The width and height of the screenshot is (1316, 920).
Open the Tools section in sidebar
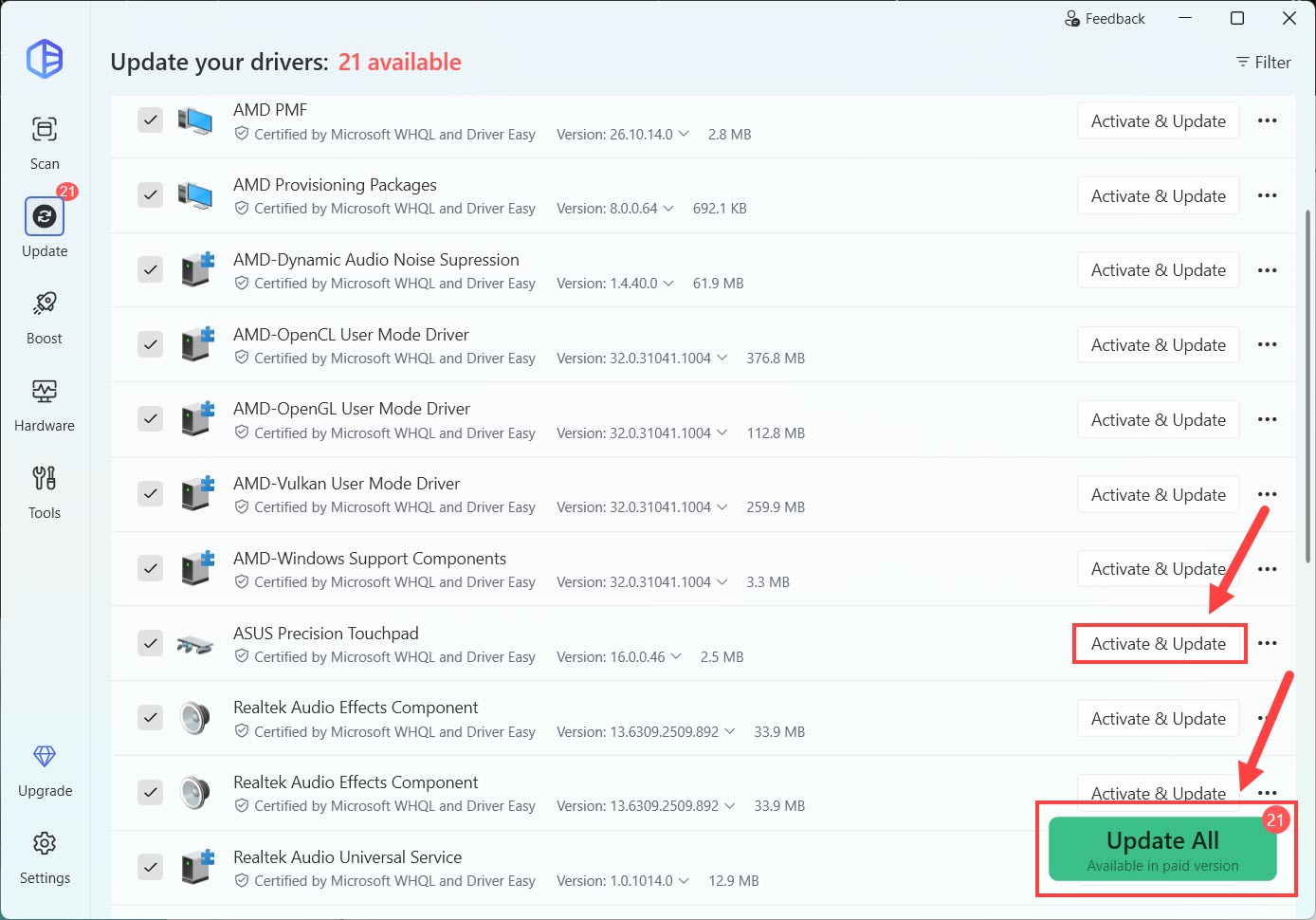click(45, 492)
